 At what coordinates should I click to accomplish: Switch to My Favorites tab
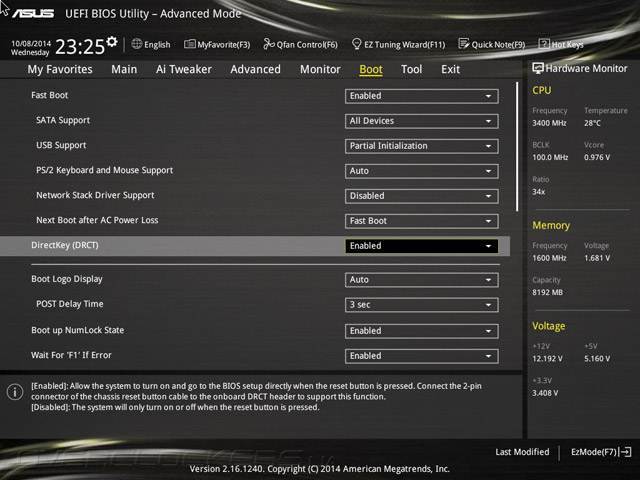pos(60,69)
